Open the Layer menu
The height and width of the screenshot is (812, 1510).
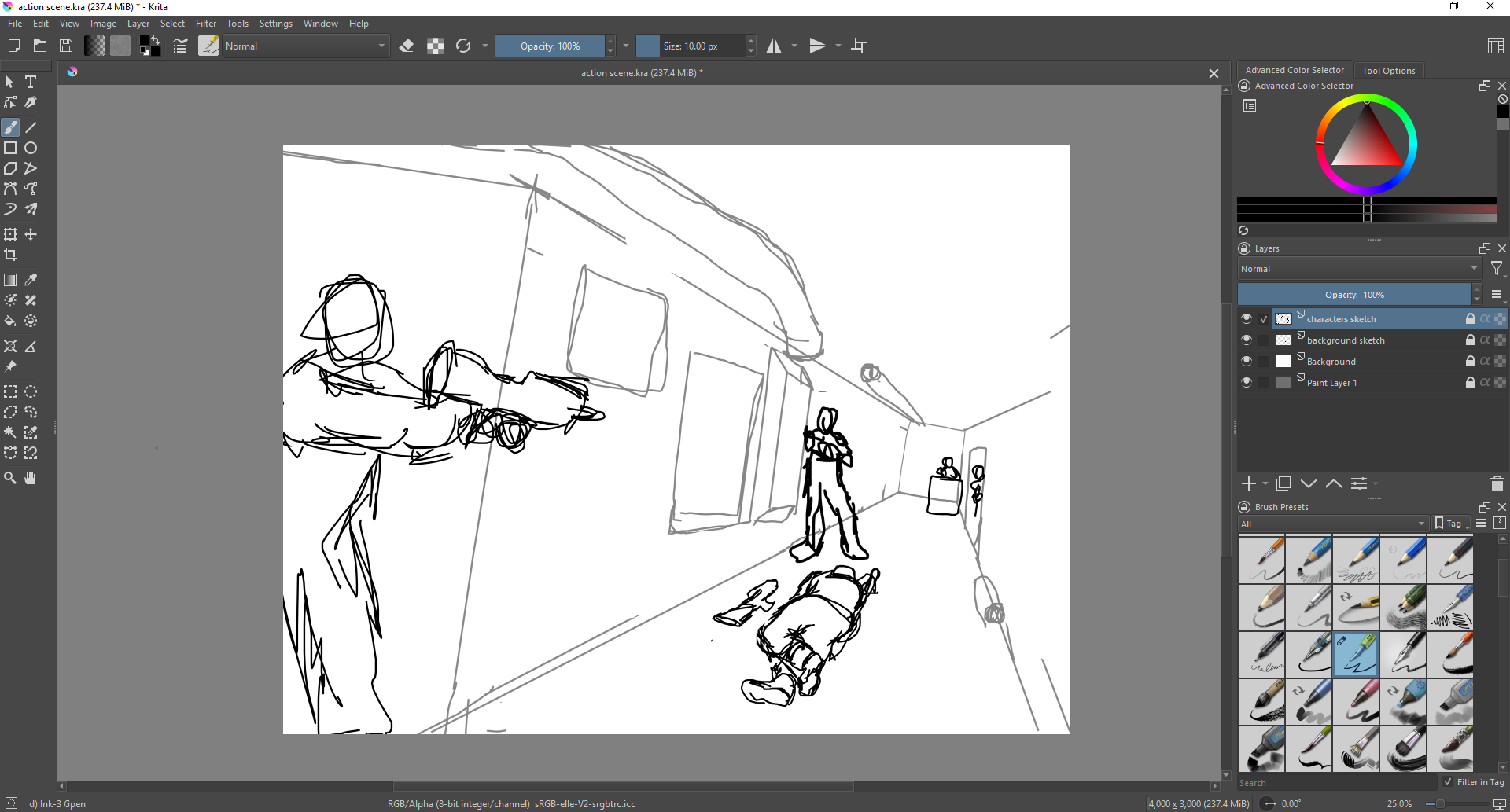point(138,24)
